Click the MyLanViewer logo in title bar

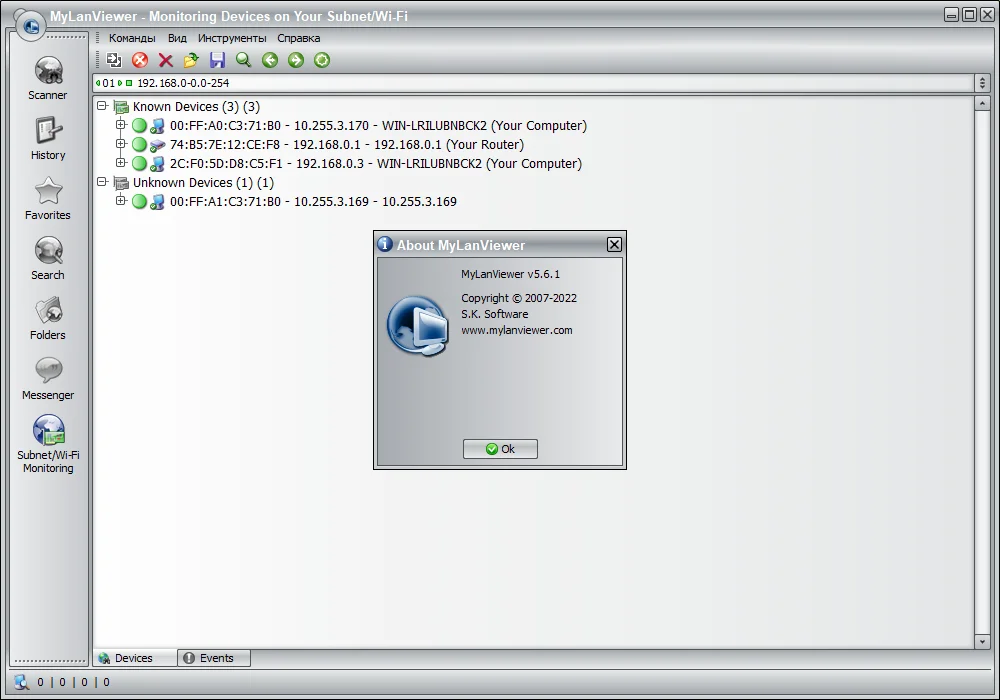[31, 26]
